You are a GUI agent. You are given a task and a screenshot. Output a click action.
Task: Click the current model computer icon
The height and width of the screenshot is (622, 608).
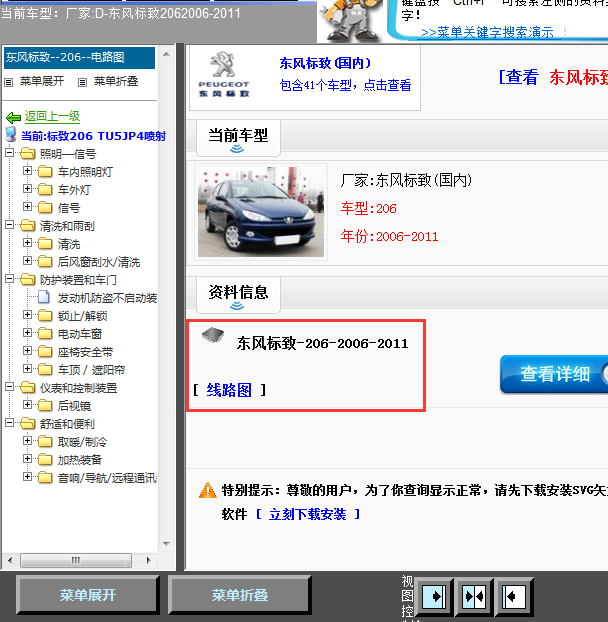coord(11,135)
